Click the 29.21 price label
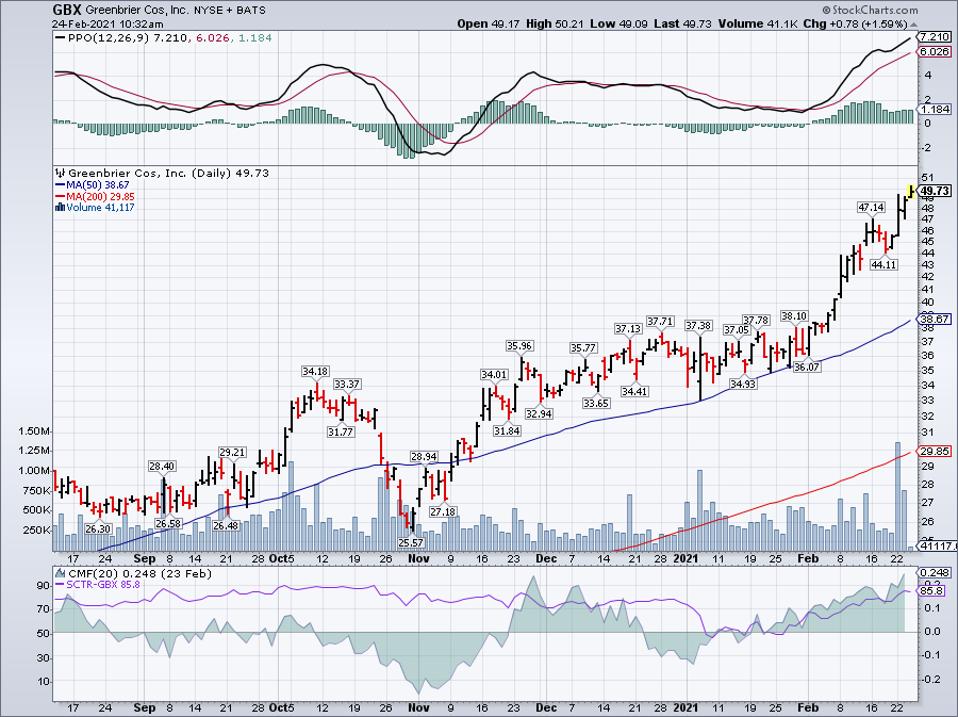This screenshot has width=958, height=717. click(x=232, y=453)
